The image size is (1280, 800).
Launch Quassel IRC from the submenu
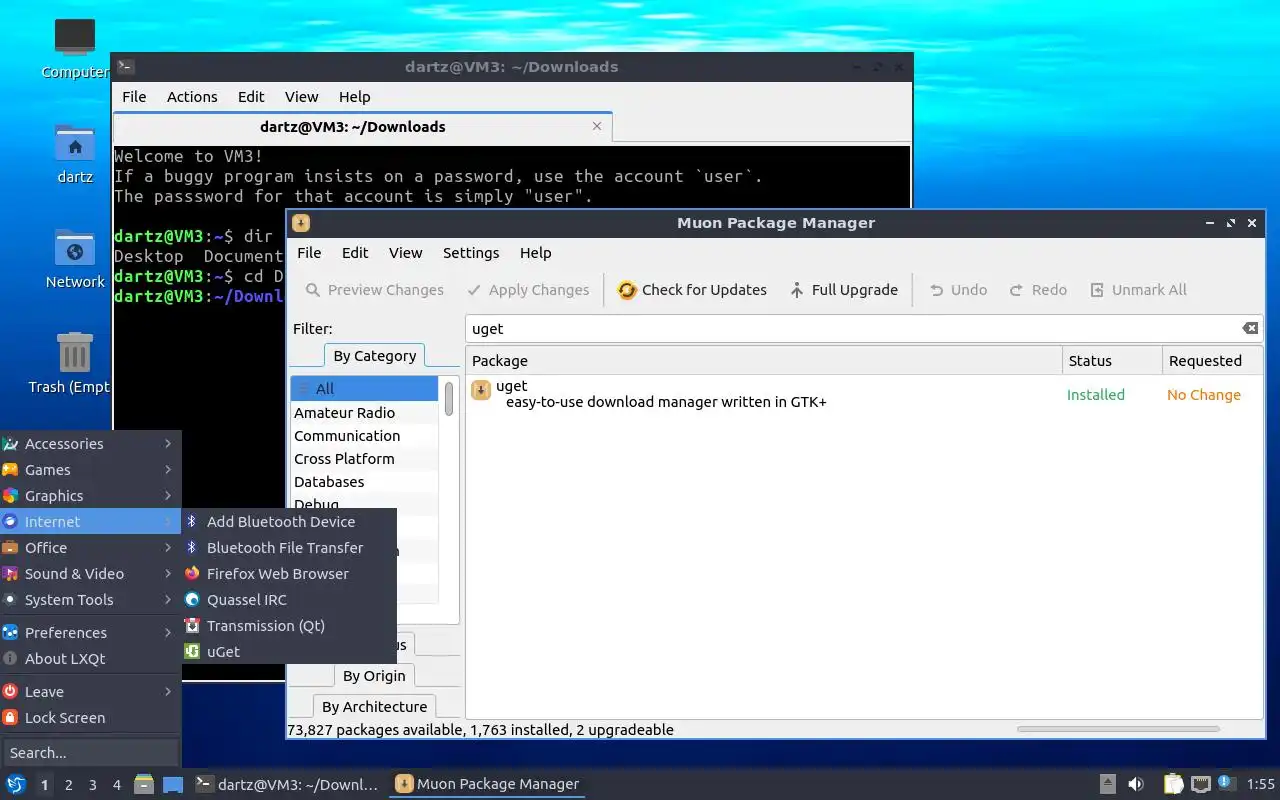pos(289,600)
